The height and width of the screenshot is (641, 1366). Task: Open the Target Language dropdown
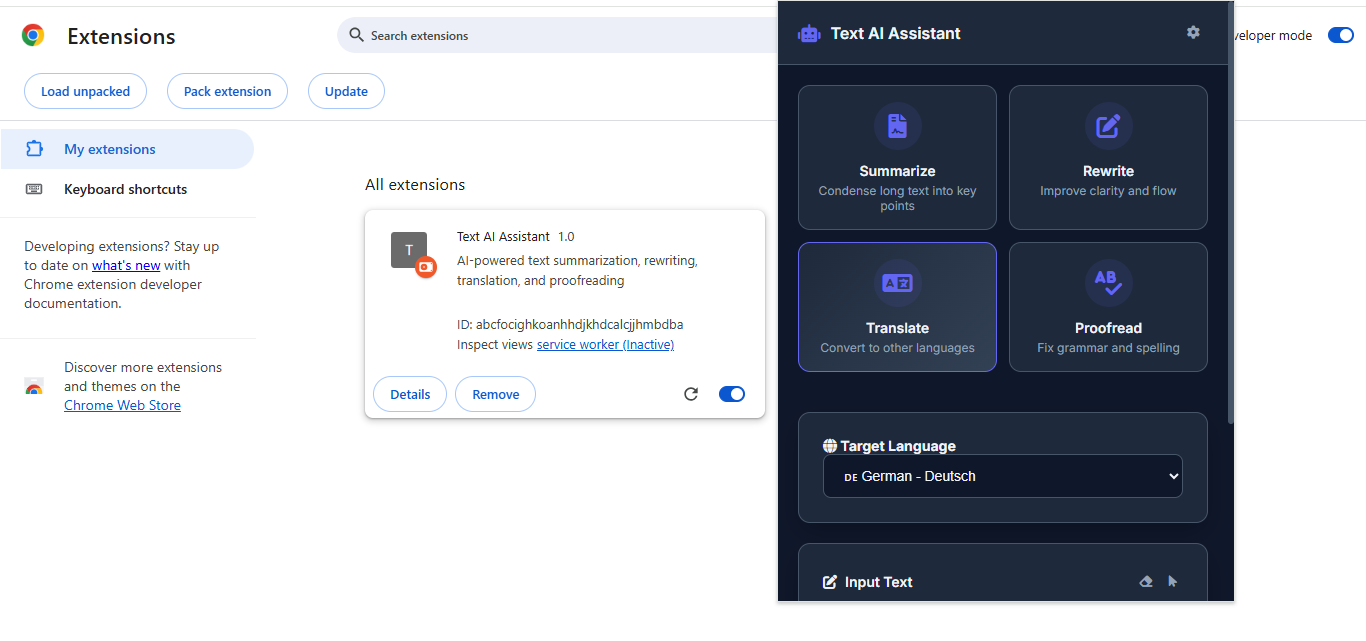point(1002,476)
